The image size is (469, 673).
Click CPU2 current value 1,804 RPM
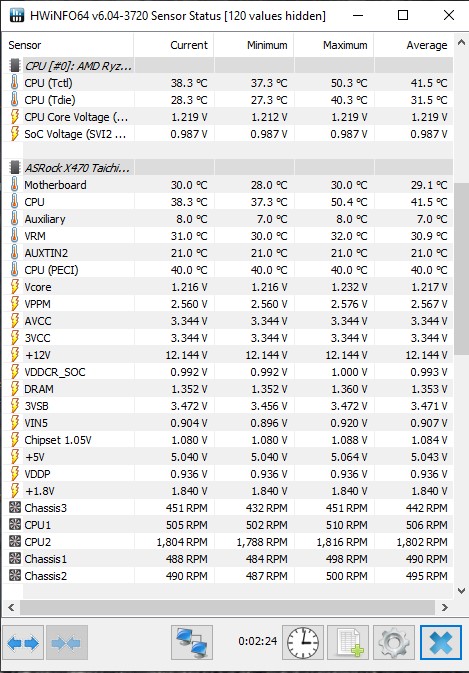182,542
